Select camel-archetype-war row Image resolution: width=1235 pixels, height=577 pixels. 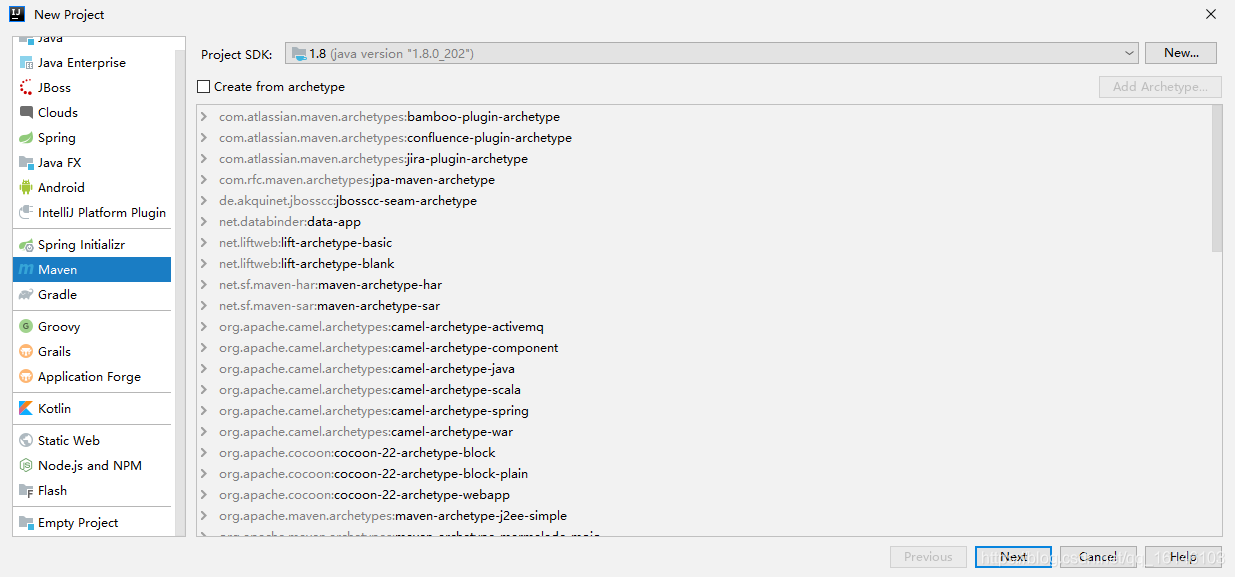pyautogui.click(x=704, y=432)
